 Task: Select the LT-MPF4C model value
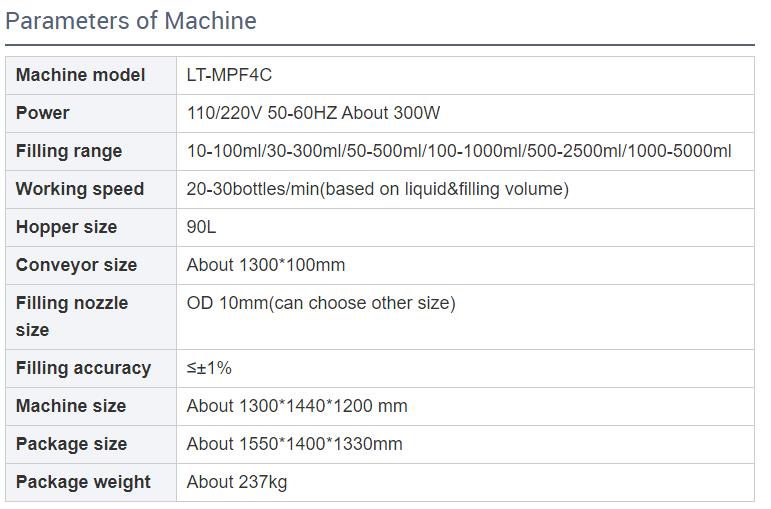point(229,75)
